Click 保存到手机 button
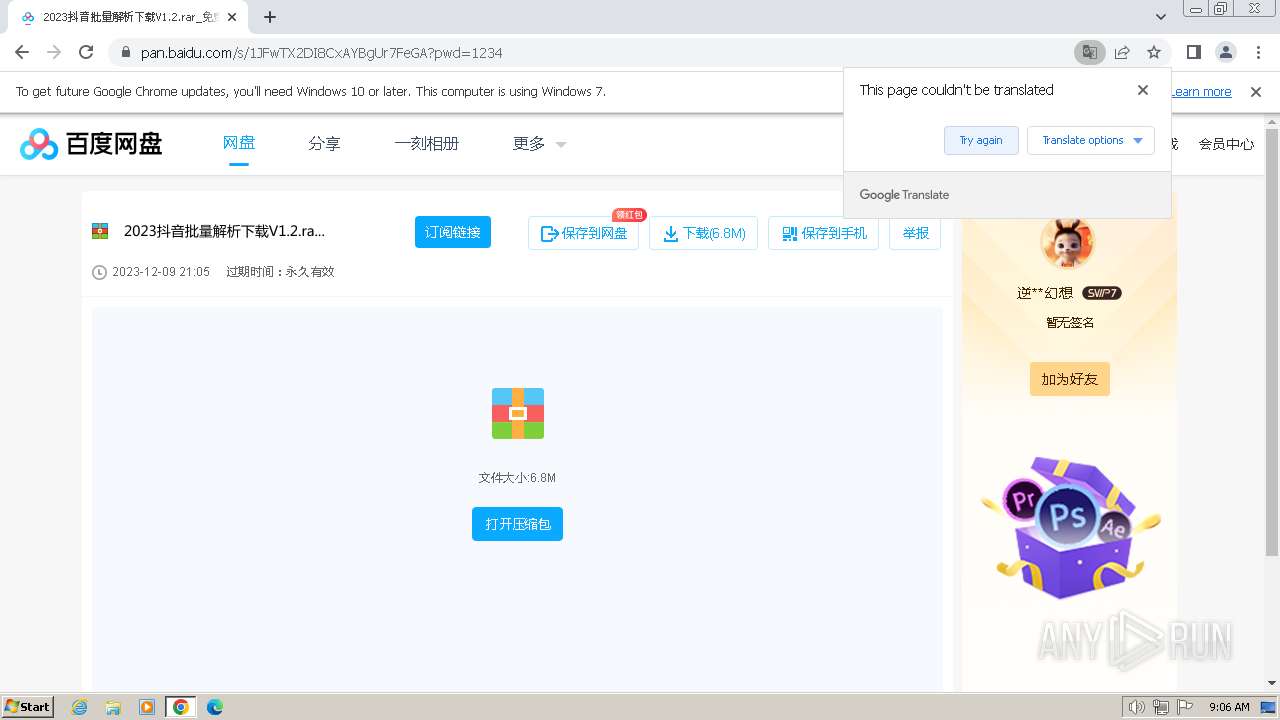Screen dimensions: 1280x720 (x=823, y=233)
